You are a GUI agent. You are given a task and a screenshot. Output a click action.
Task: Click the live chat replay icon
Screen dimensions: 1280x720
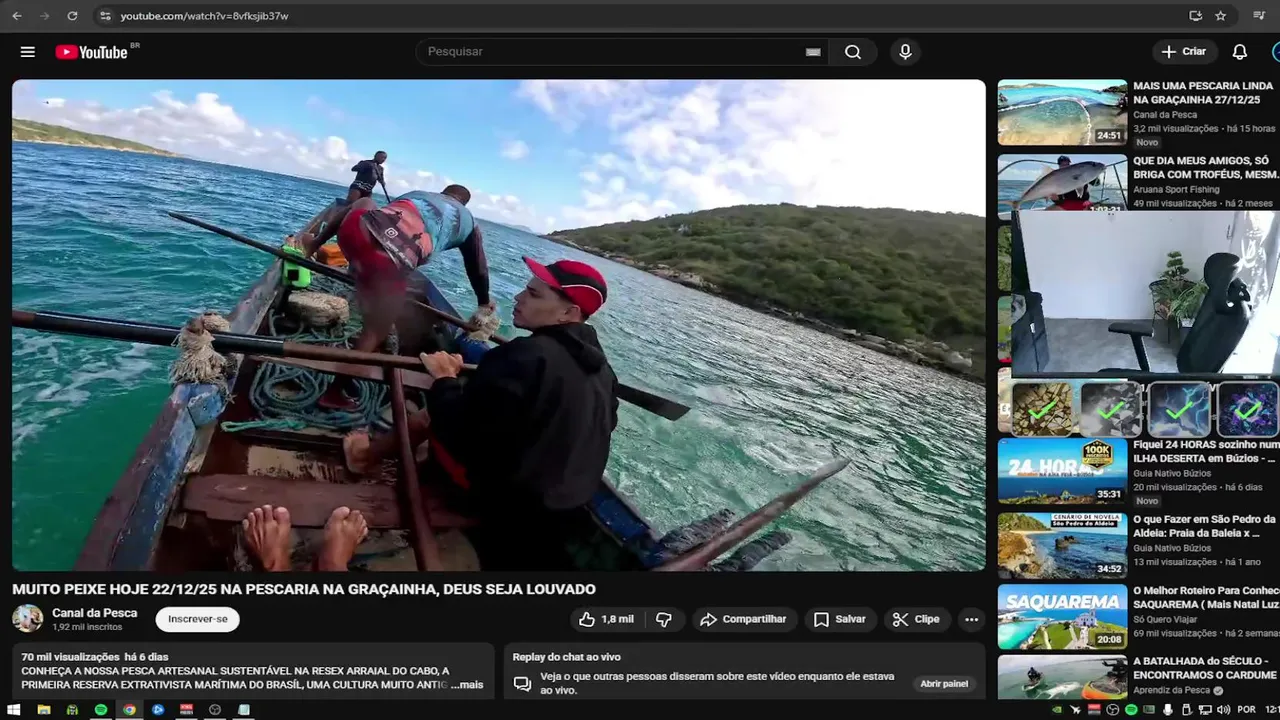[x=522, y=684]
